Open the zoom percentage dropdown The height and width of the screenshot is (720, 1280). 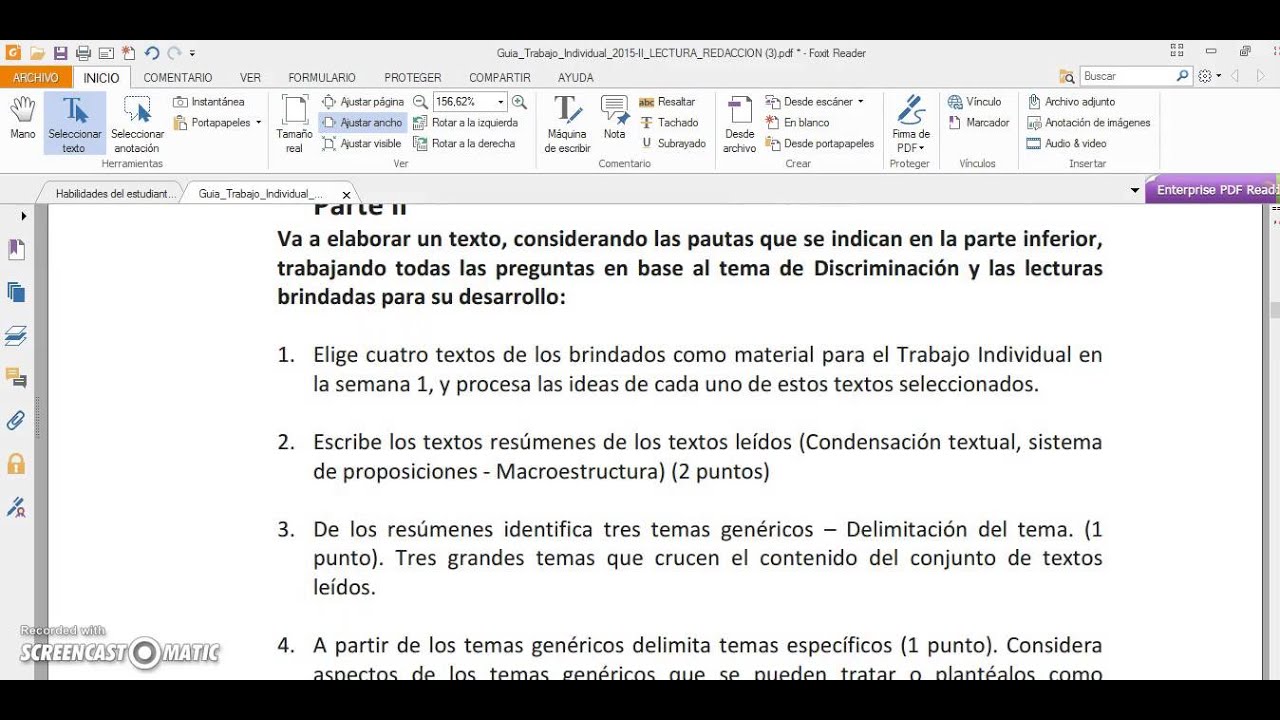[x=500, y=101]
